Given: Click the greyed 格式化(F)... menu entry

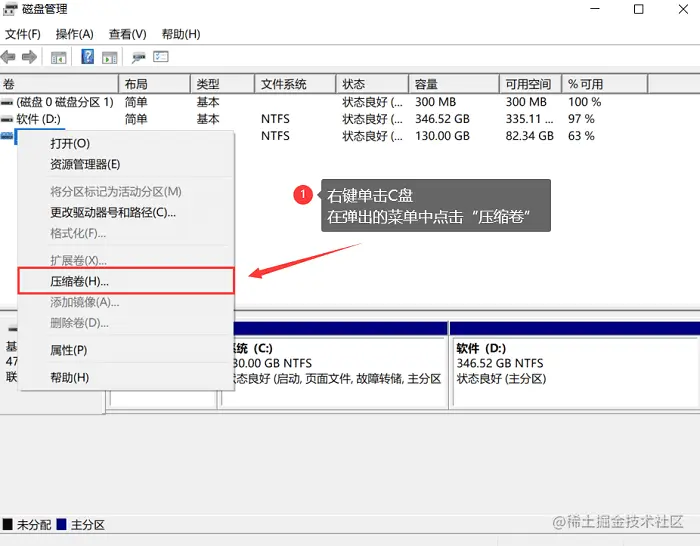Looking at the screenshot, I should coord(126,233).
